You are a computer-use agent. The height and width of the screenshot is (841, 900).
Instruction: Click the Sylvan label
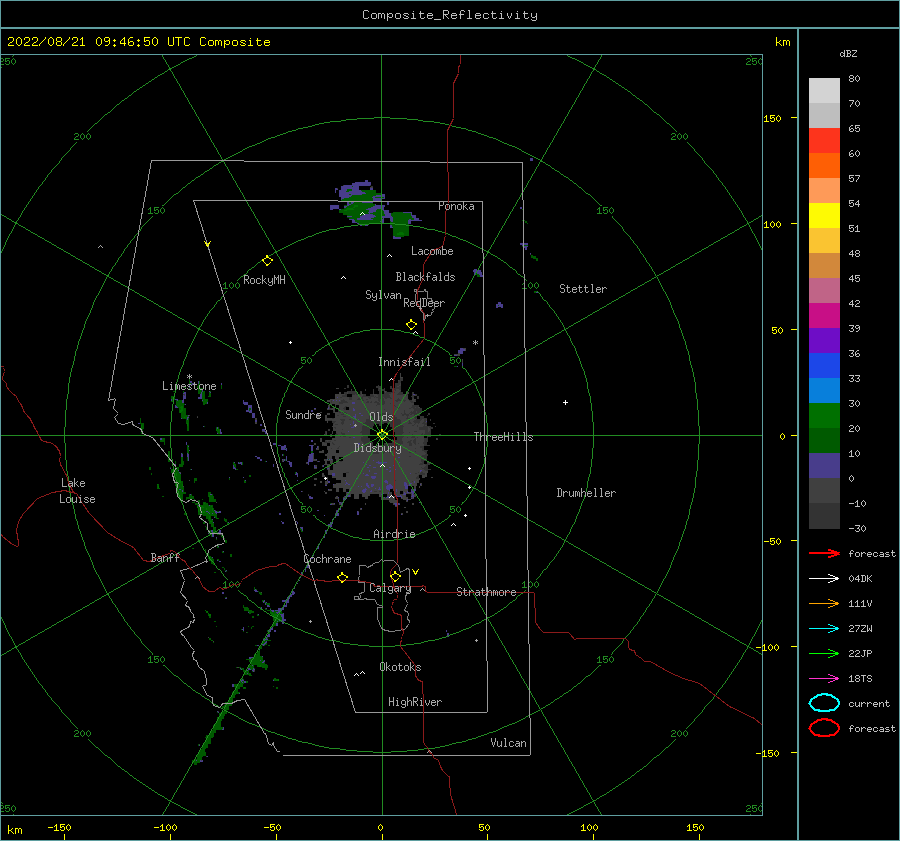(x=383, y=295)
